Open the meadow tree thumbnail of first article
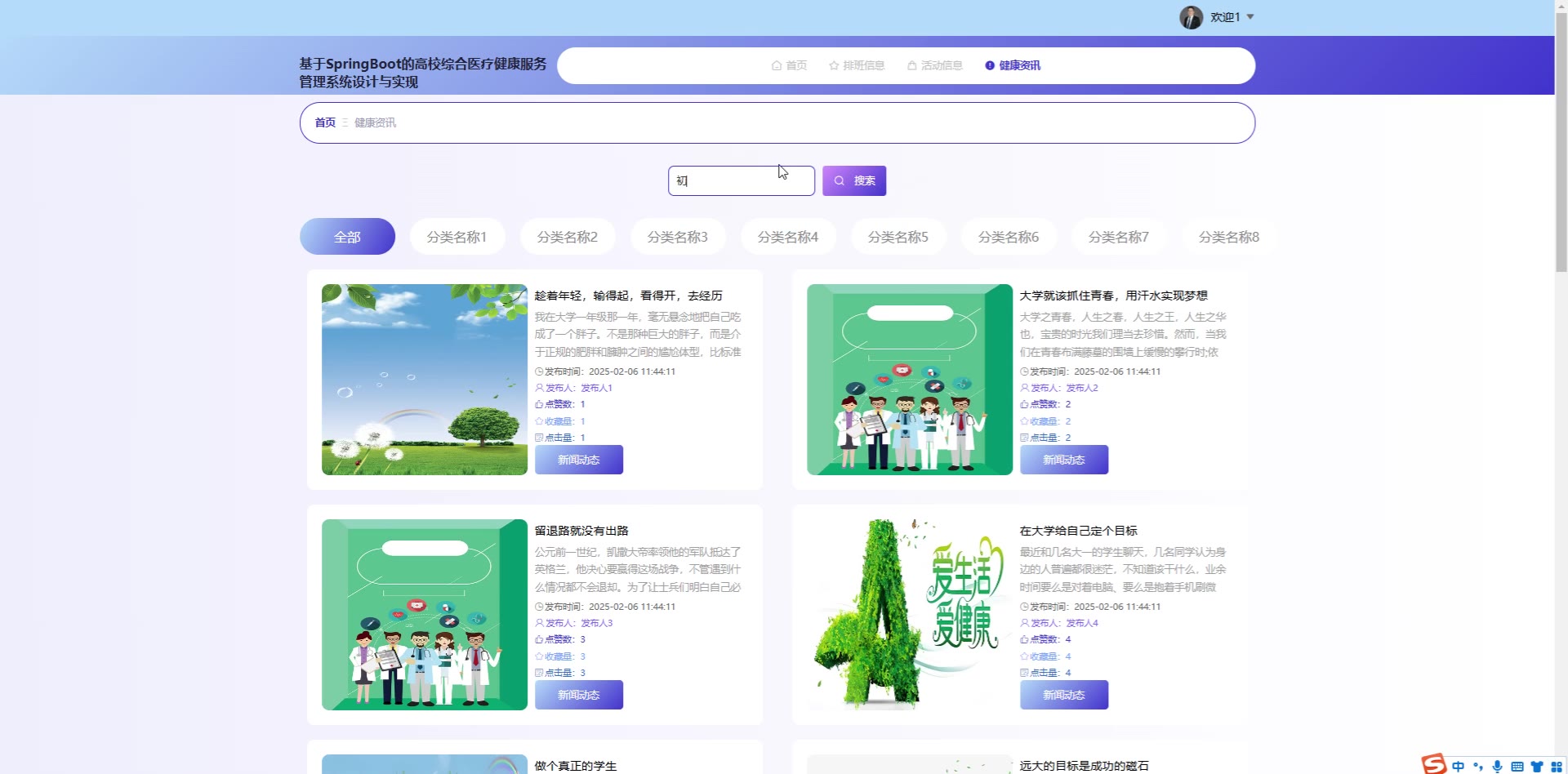Screen dimensions: 1568x774 [425, 380]
